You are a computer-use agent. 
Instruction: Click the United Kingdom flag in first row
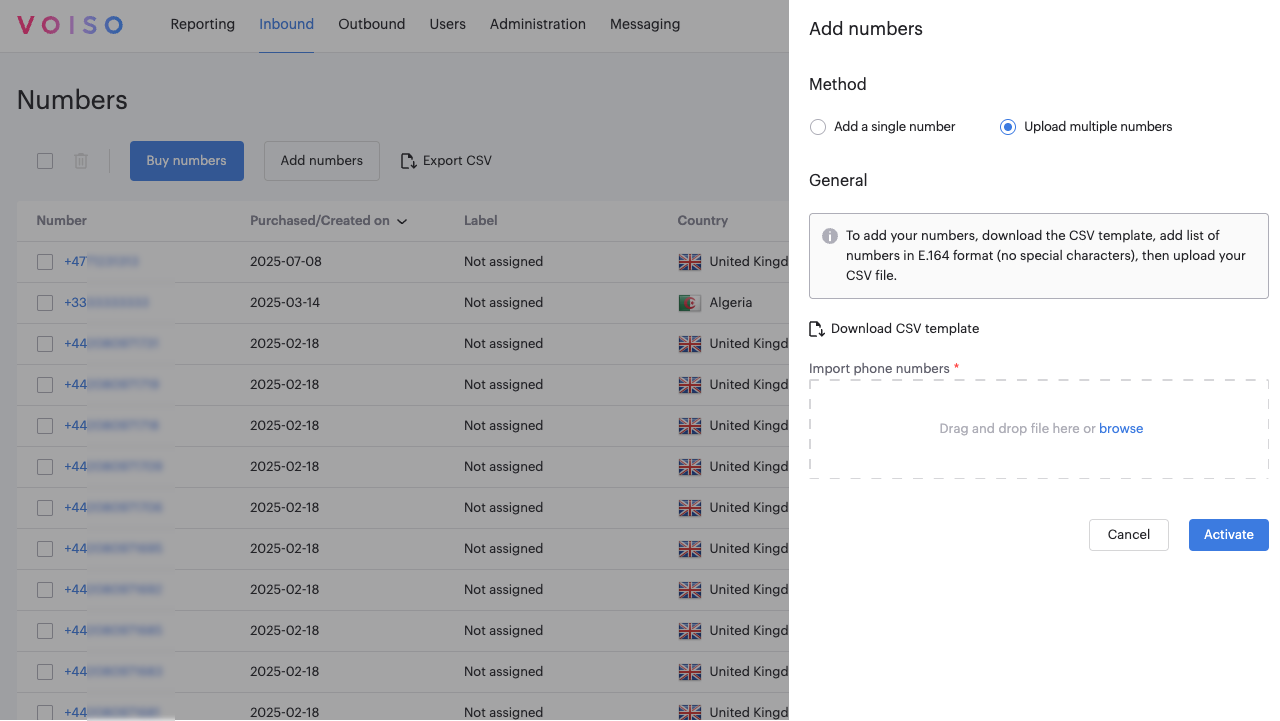(690, 262)
